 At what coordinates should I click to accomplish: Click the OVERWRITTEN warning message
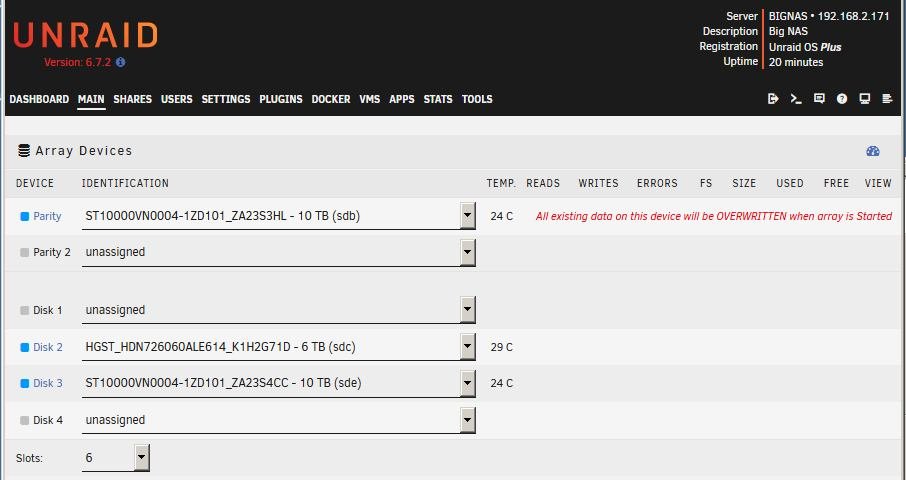click(714, 216)
